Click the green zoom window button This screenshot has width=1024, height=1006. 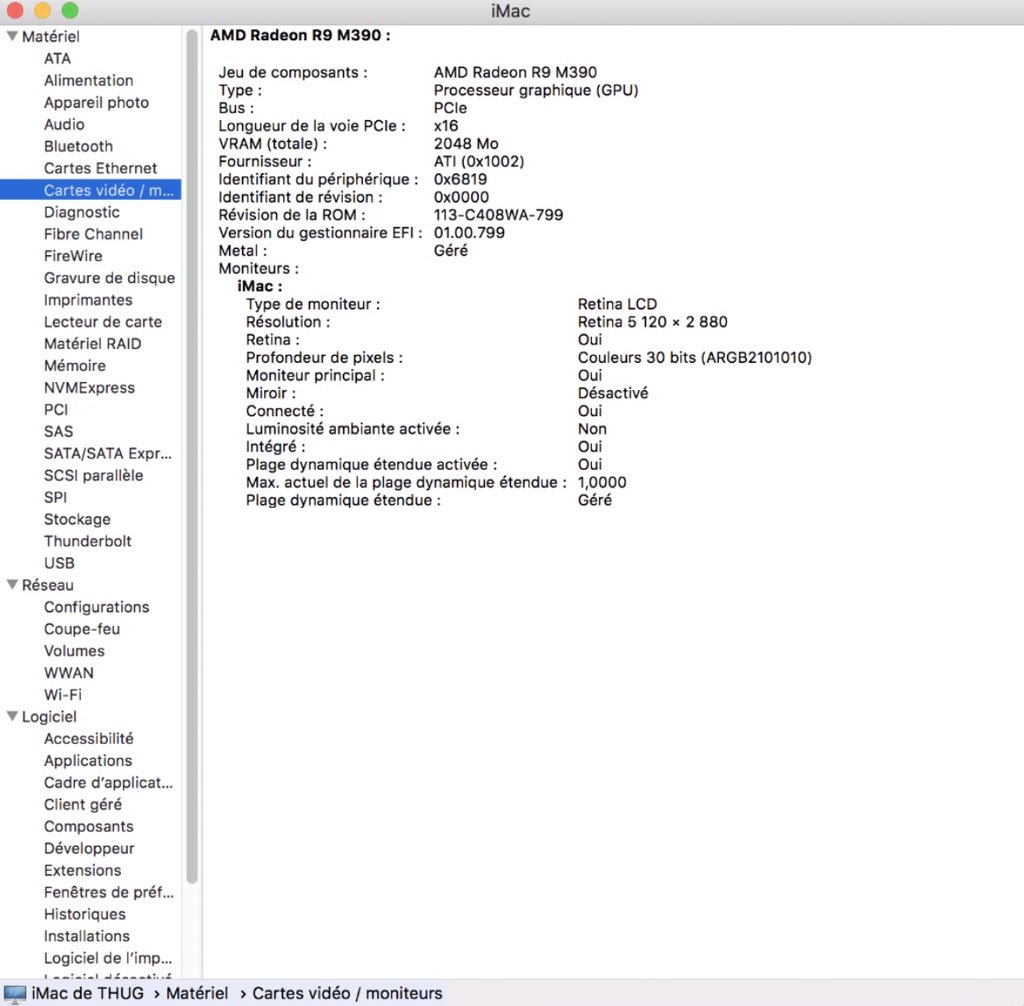70,10
